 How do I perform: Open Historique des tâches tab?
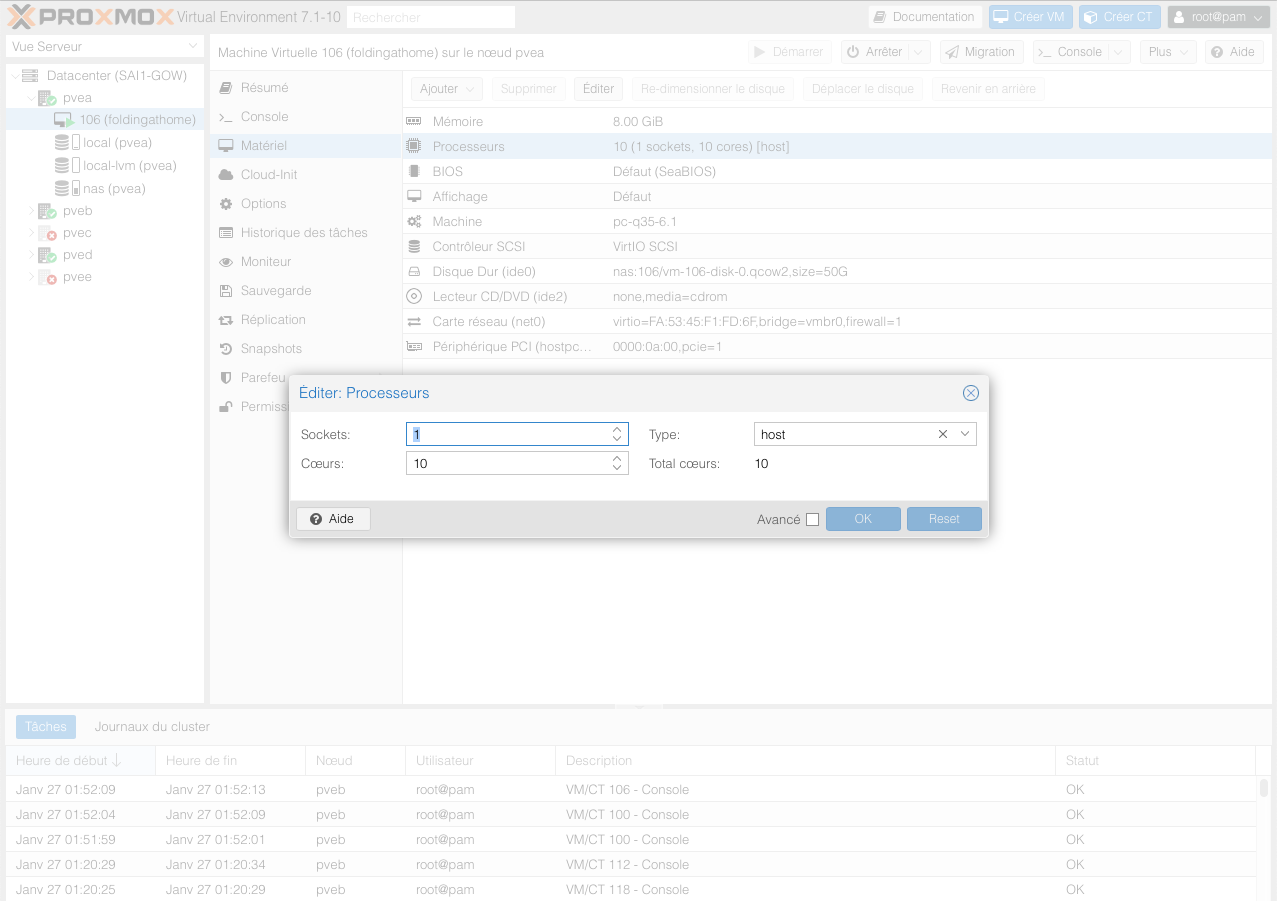[x=305, y=233]
